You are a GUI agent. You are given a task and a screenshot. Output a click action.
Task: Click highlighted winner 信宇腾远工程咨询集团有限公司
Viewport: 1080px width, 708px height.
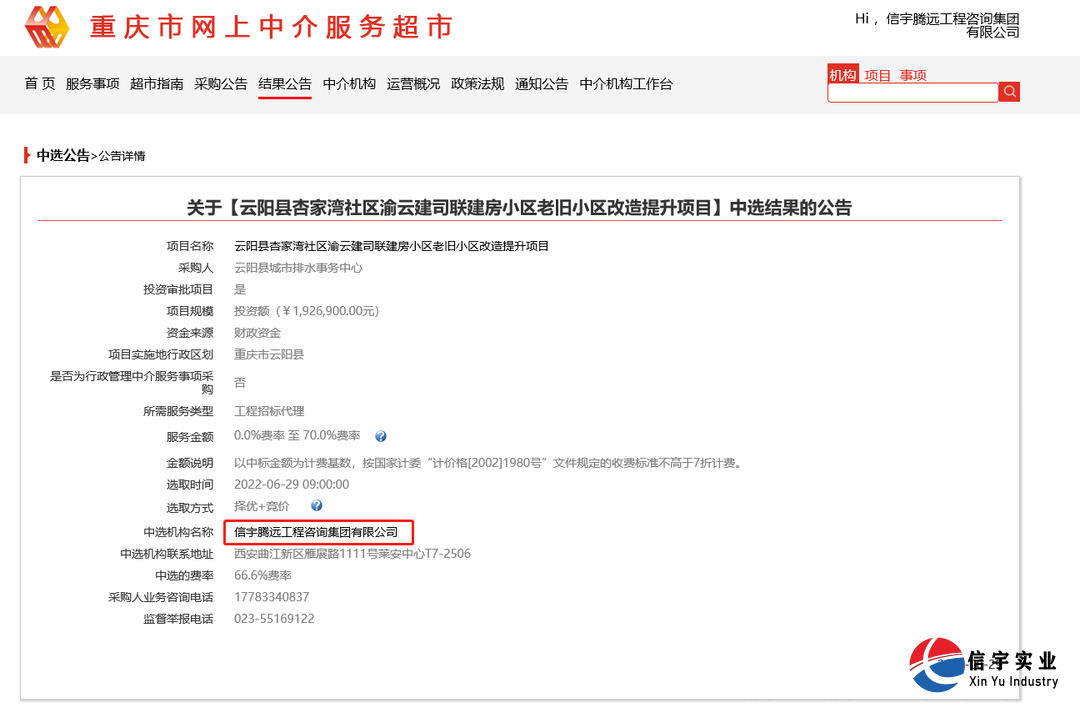[316, 531]
